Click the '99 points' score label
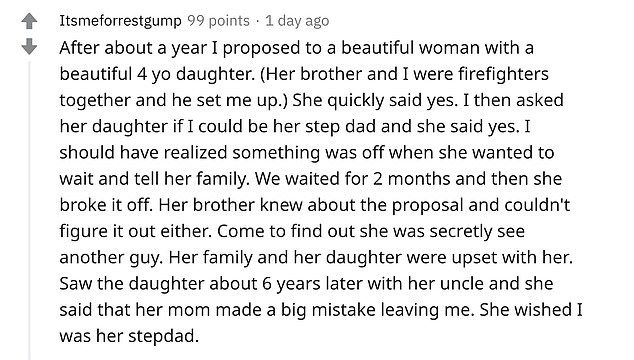Viewport: 634px width, 360px height. (x=218, y=21)
